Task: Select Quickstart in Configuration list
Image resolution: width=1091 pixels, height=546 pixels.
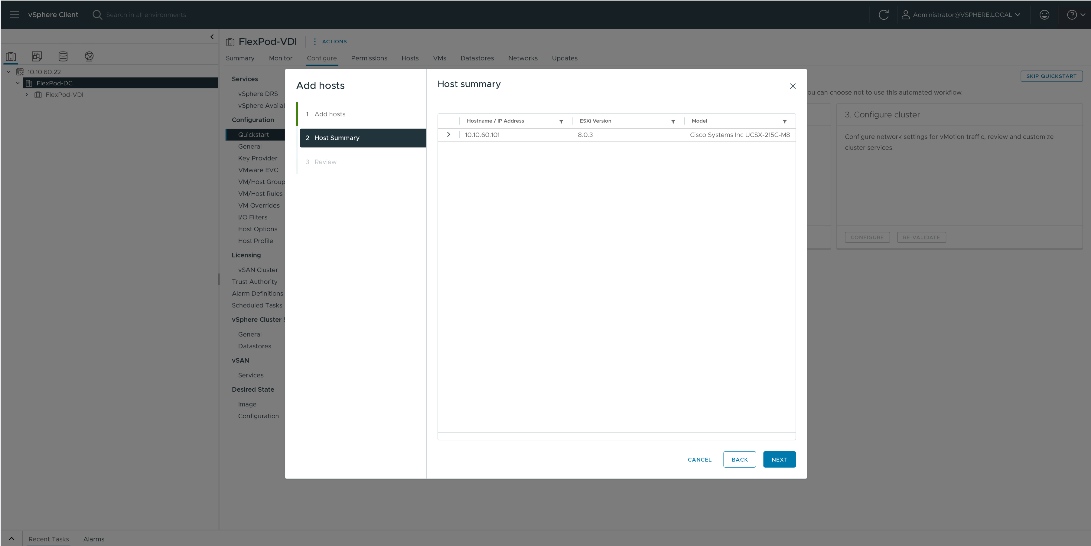Action: point(253,134)
